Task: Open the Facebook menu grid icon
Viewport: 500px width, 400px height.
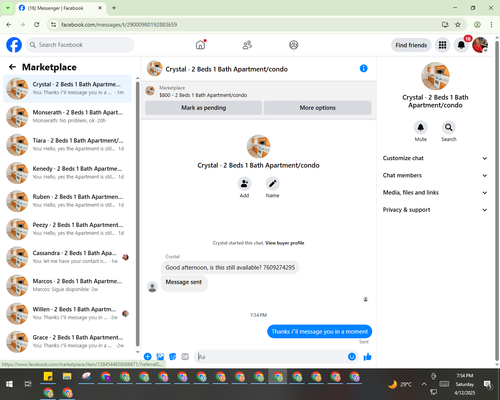Action: tap(442, 45)
